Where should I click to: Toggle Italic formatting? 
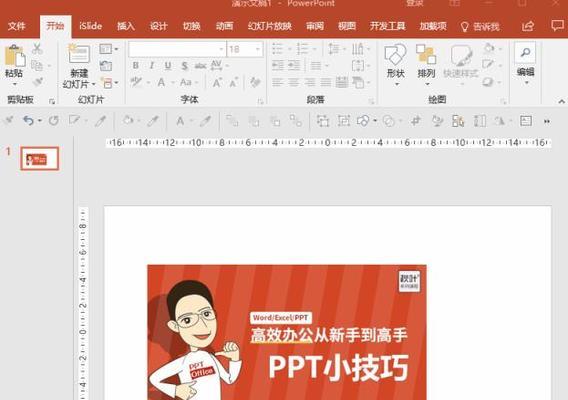pos(152,66)
